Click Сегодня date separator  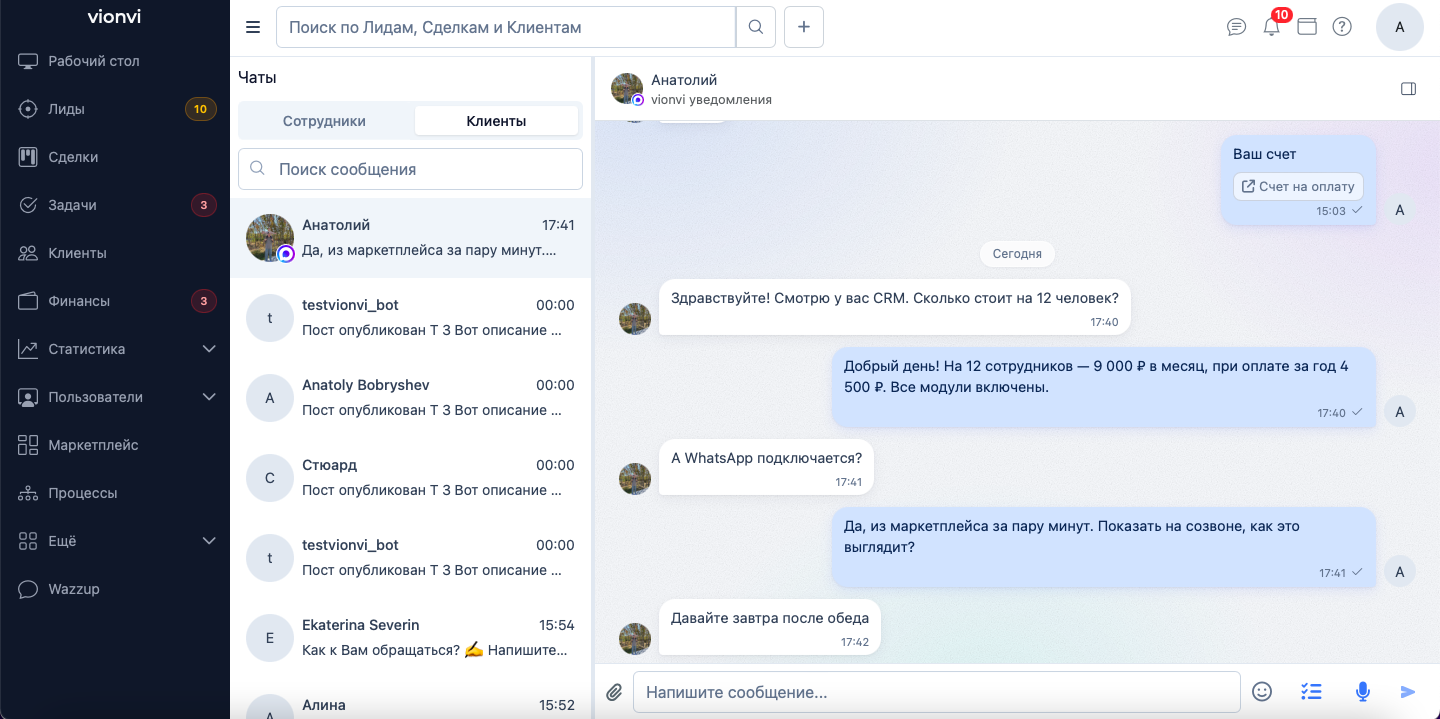pos(1017,254)
